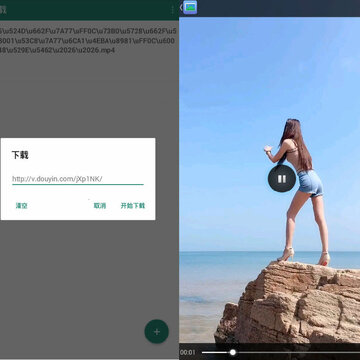Screen dimensions: 360x360
Task: Clear the URL with the 清空 button
Action: pyautogui.click(x=21, y=206)
